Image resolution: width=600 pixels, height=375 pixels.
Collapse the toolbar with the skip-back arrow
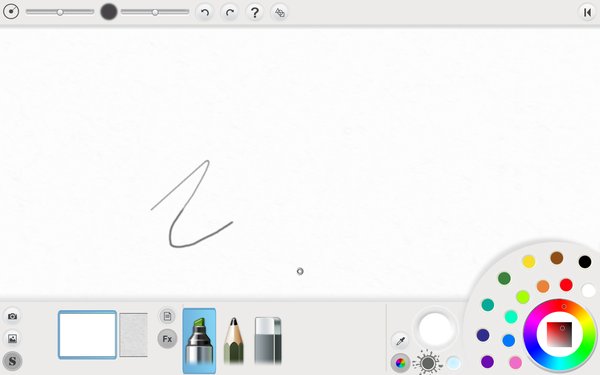click(587, 13)
